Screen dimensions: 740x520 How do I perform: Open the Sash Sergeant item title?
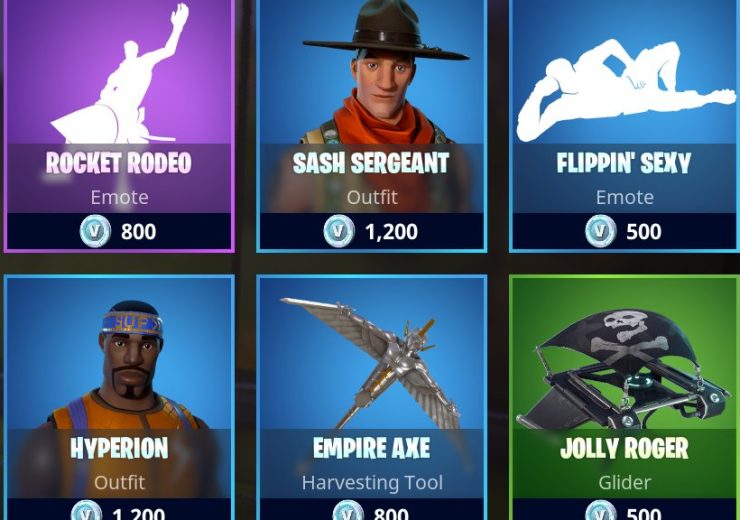[x=371, y=163]
